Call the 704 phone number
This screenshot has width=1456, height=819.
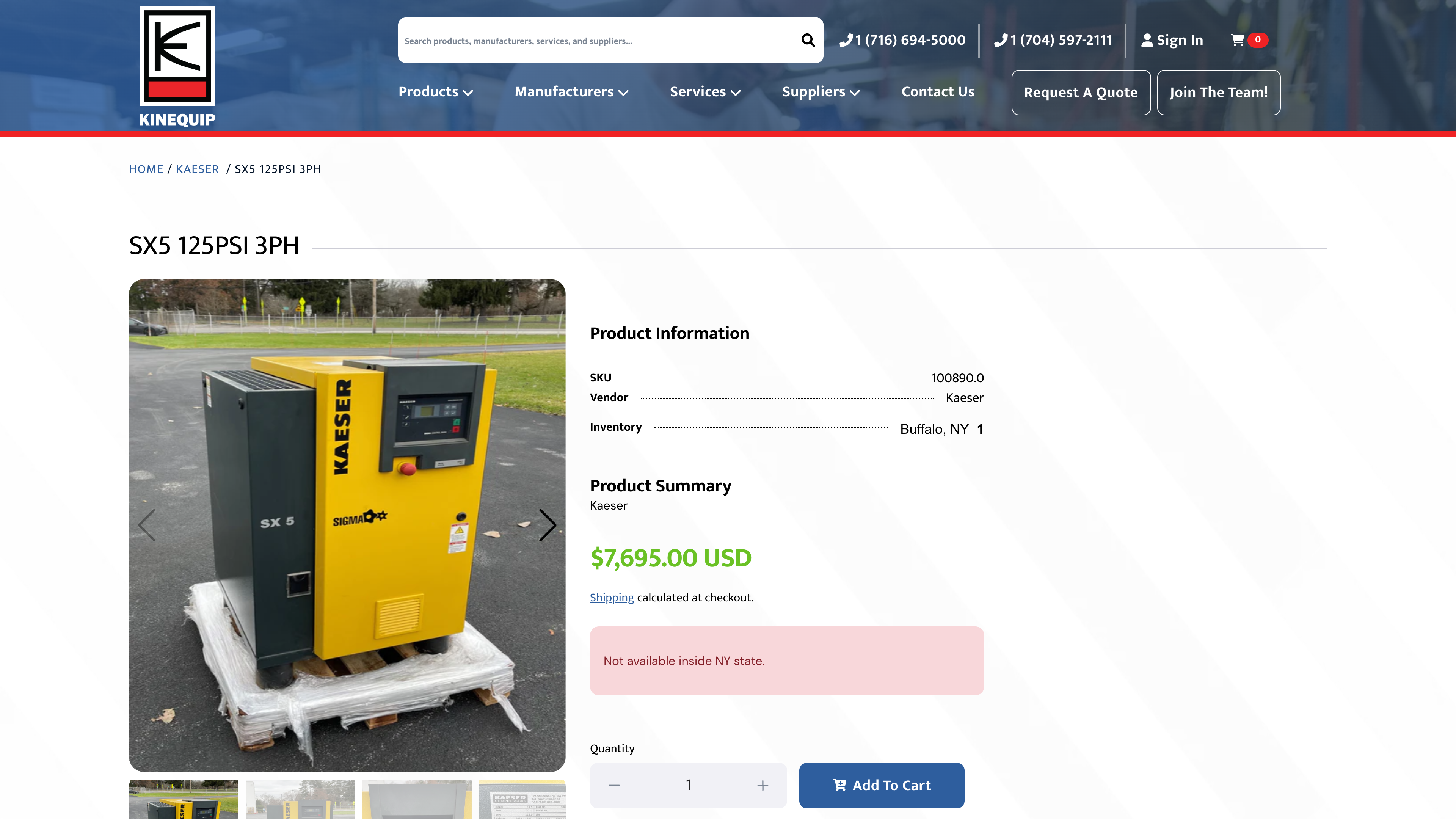(x=1054, y=40)
